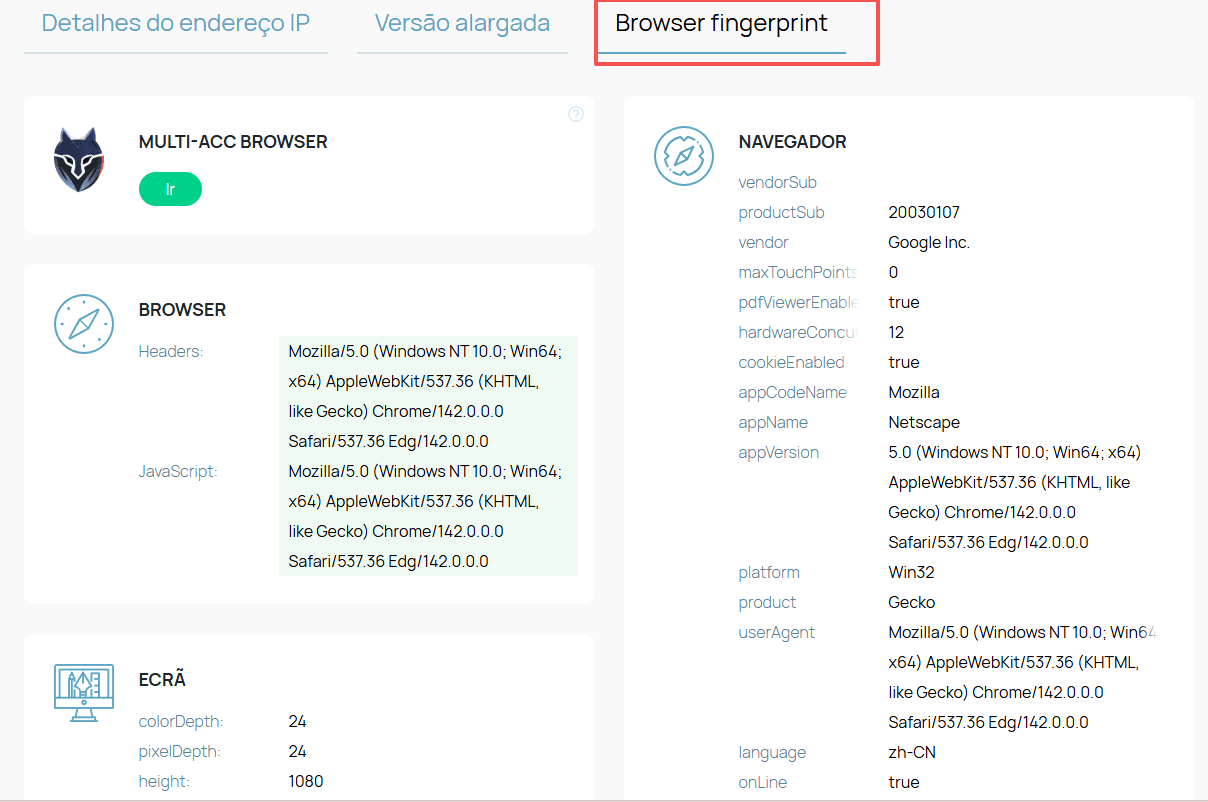Open the Detalhes do endereço IP tab
Screen dimensions: 1208x802
(176, 23)
